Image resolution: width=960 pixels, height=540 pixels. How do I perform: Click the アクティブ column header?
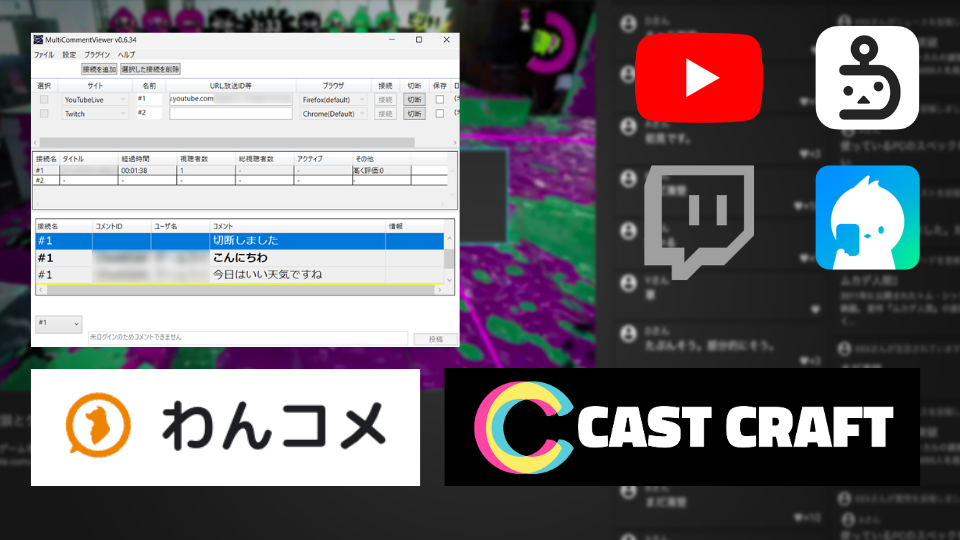tap(323, 159)
